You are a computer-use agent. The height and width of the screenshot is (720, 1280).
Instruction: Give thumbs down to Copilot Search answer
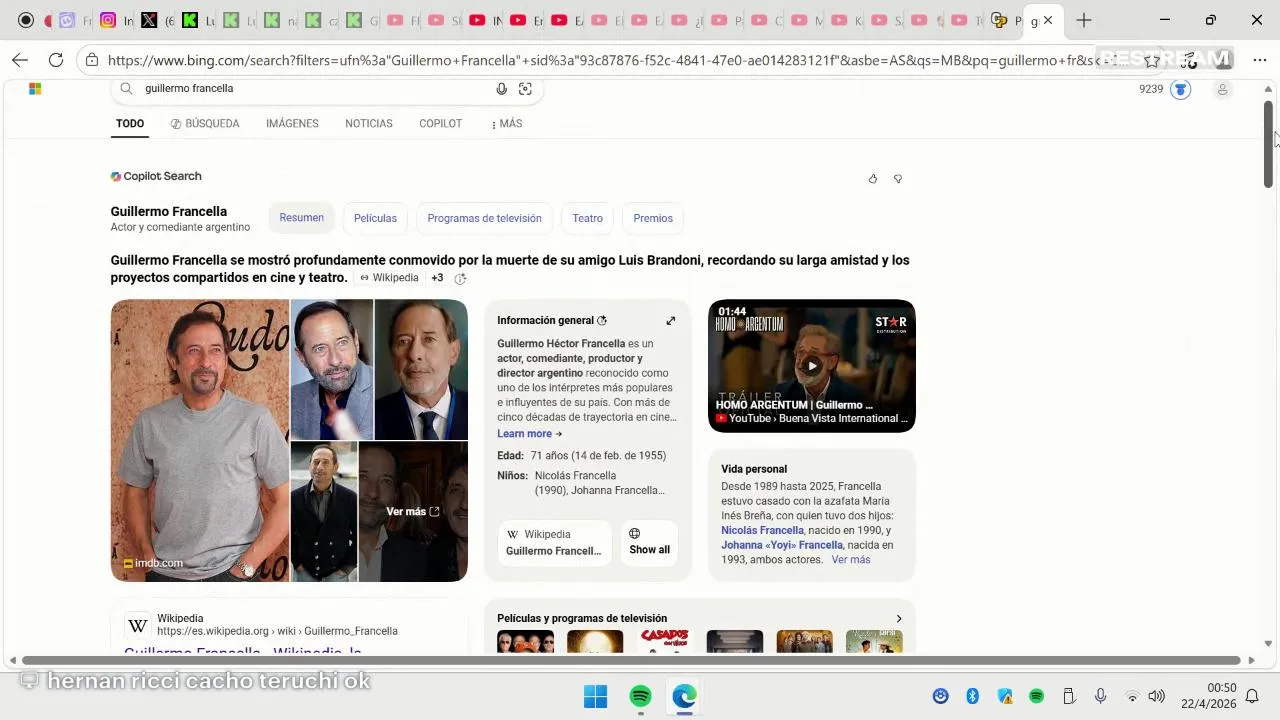click(898, 179)
